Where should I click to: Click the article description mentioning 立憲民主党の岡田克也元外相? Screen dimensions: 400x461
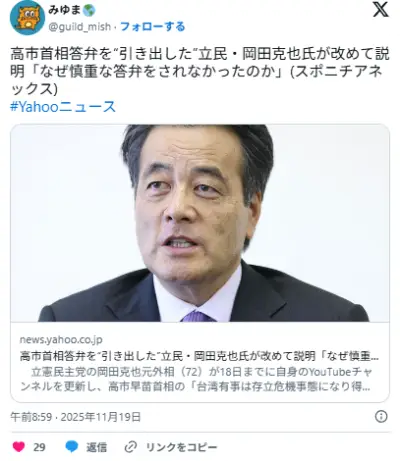(x=196, y=379)
